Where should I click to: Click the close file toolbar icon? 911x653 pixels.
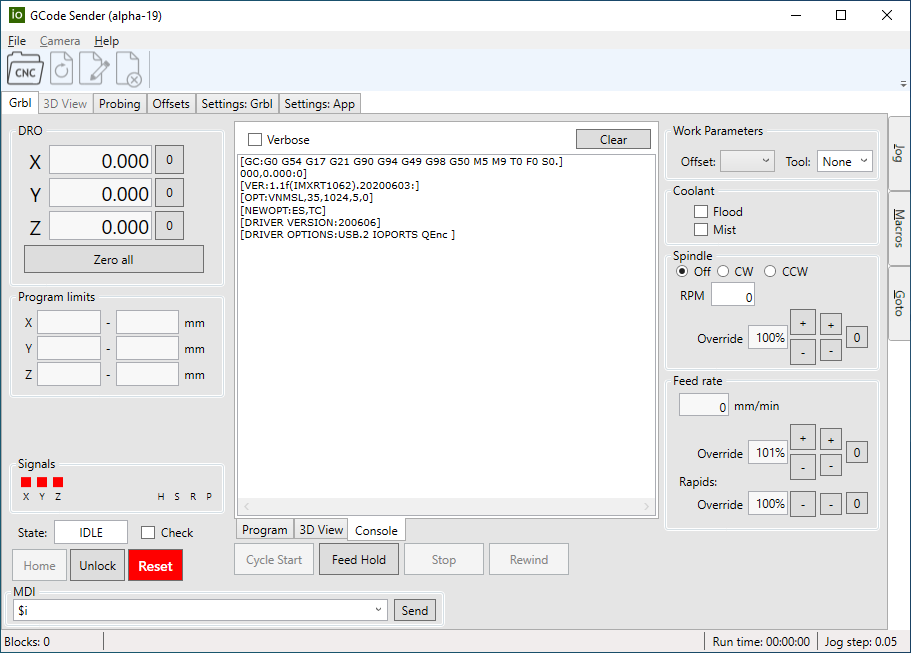coord(129,70)
